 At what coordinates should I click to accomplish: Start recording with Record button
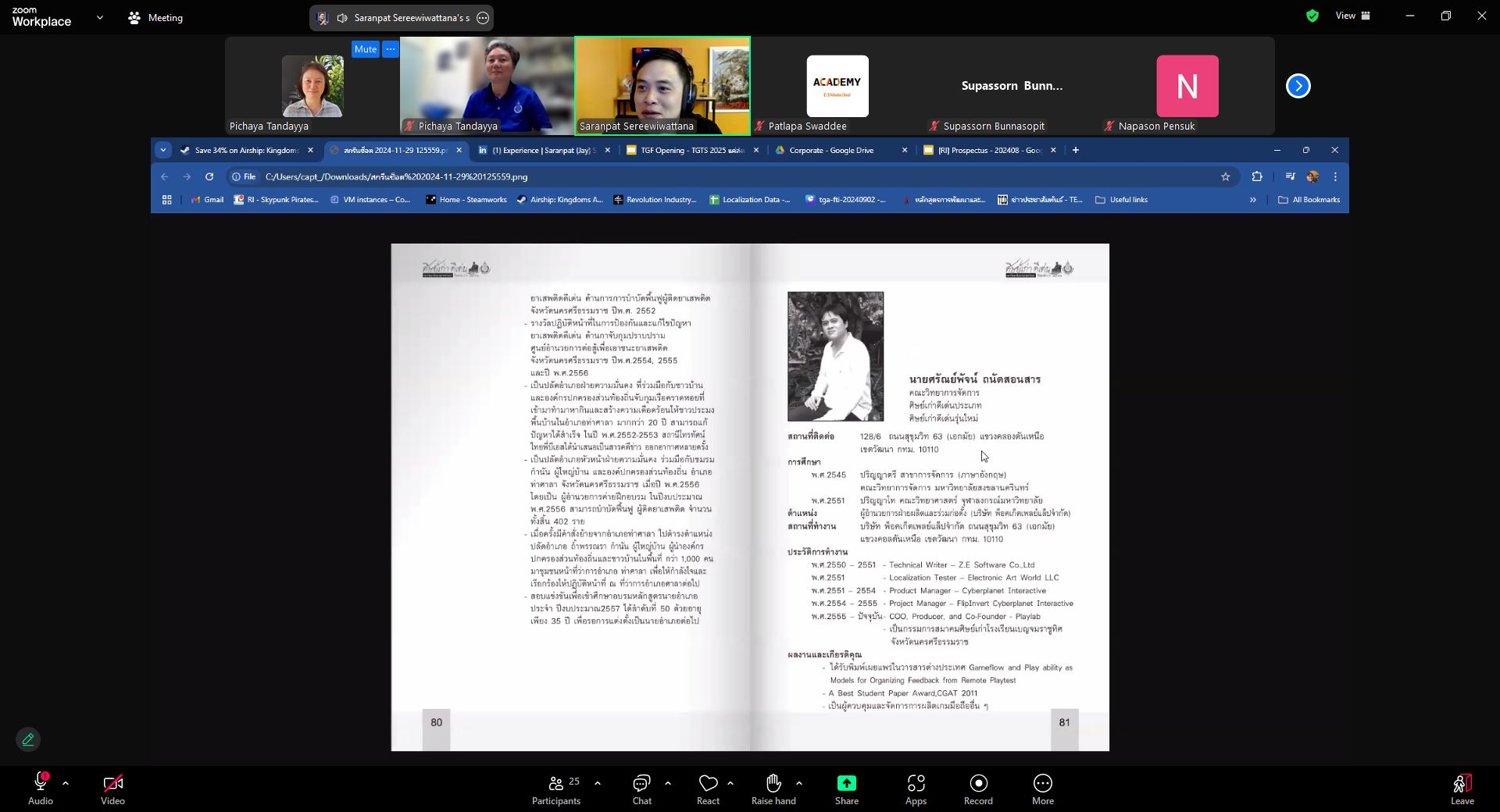tap(978, 789)
